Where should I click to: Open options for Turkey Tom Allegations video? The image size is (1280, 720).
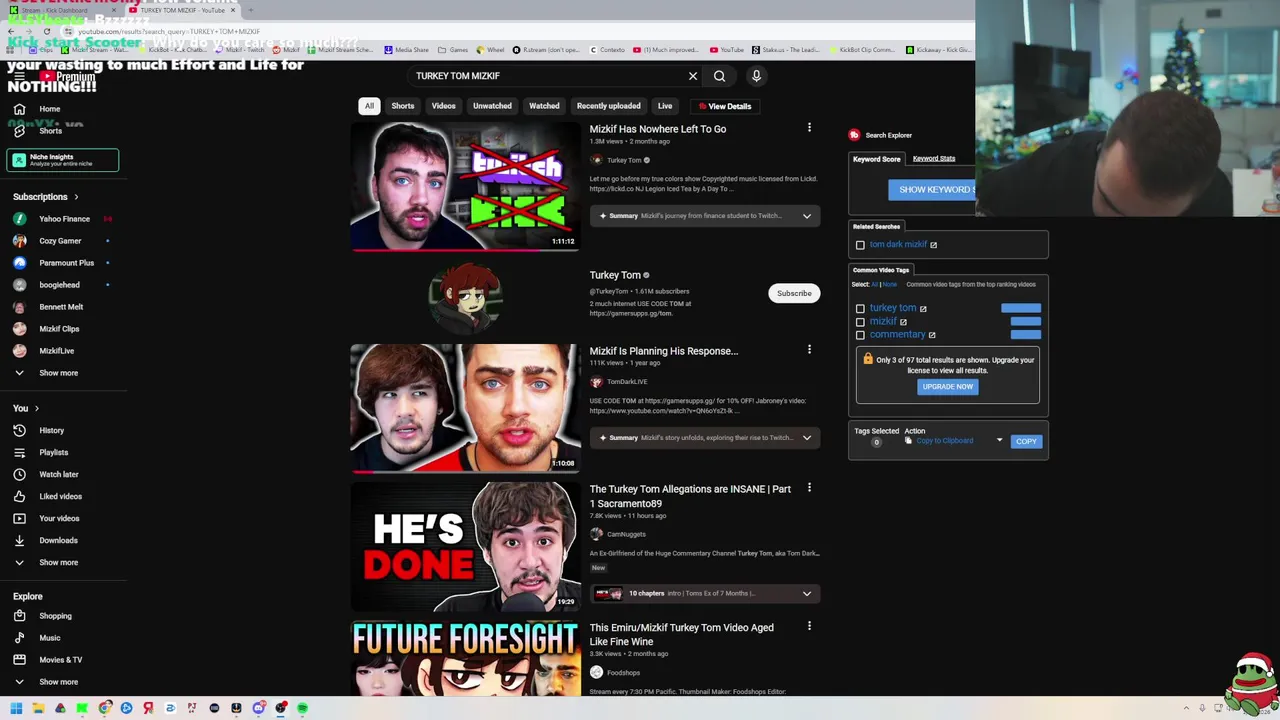(809, 488)
